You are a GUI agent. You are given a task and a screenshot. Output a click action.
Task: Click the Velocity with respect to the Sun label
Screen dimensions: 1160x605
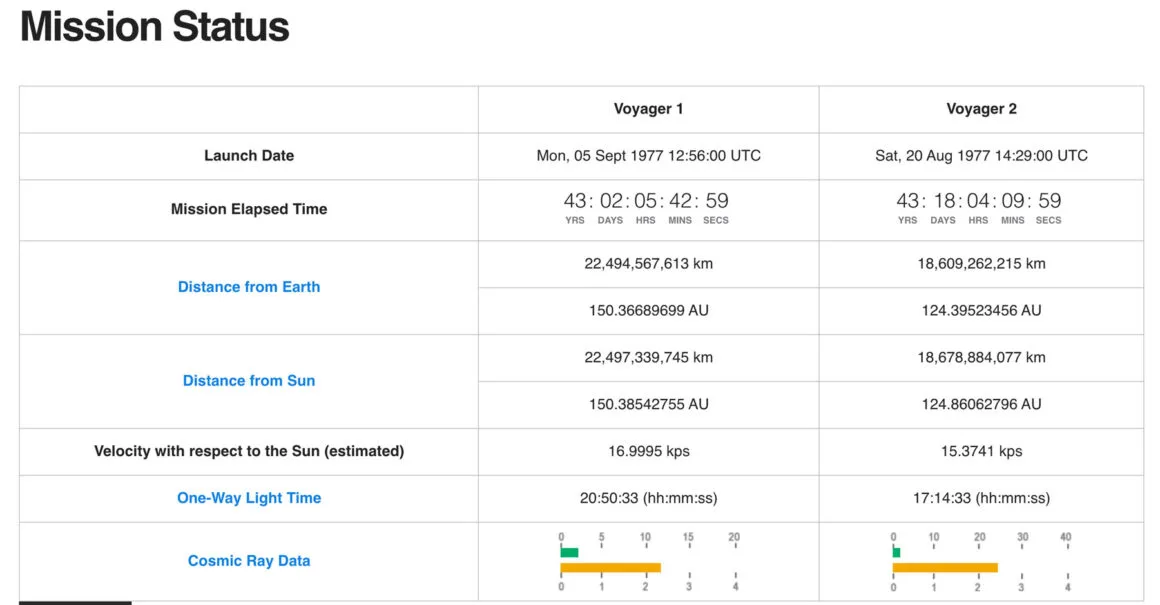pos(249,451)
